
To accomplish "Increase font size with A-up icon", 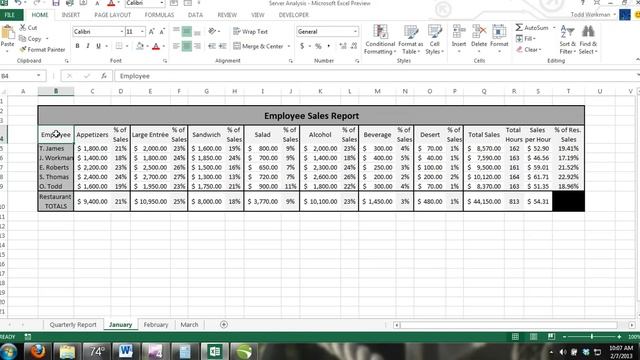I will pyautogui.click(x=152, y=31).
